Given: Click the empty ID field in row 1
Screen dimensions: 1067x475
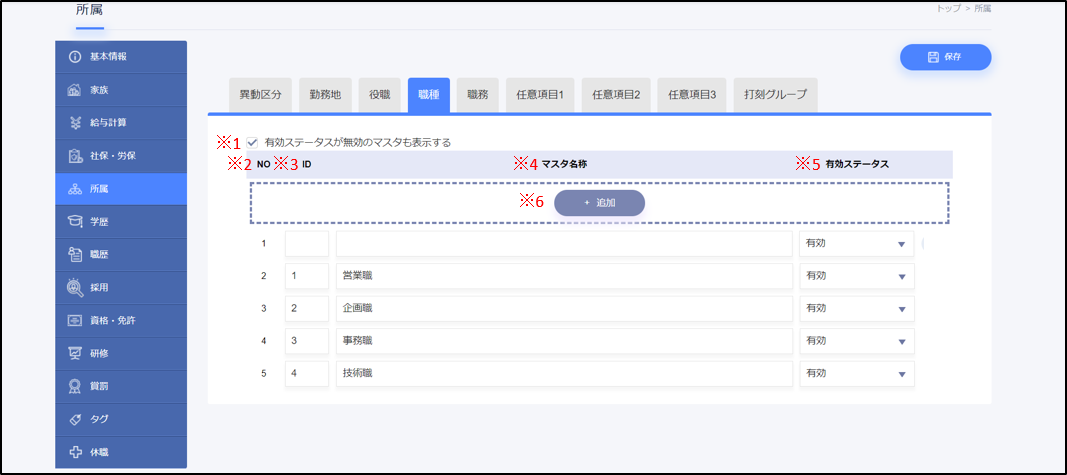Looking at the screenshot, I should [x=307, y=244].
